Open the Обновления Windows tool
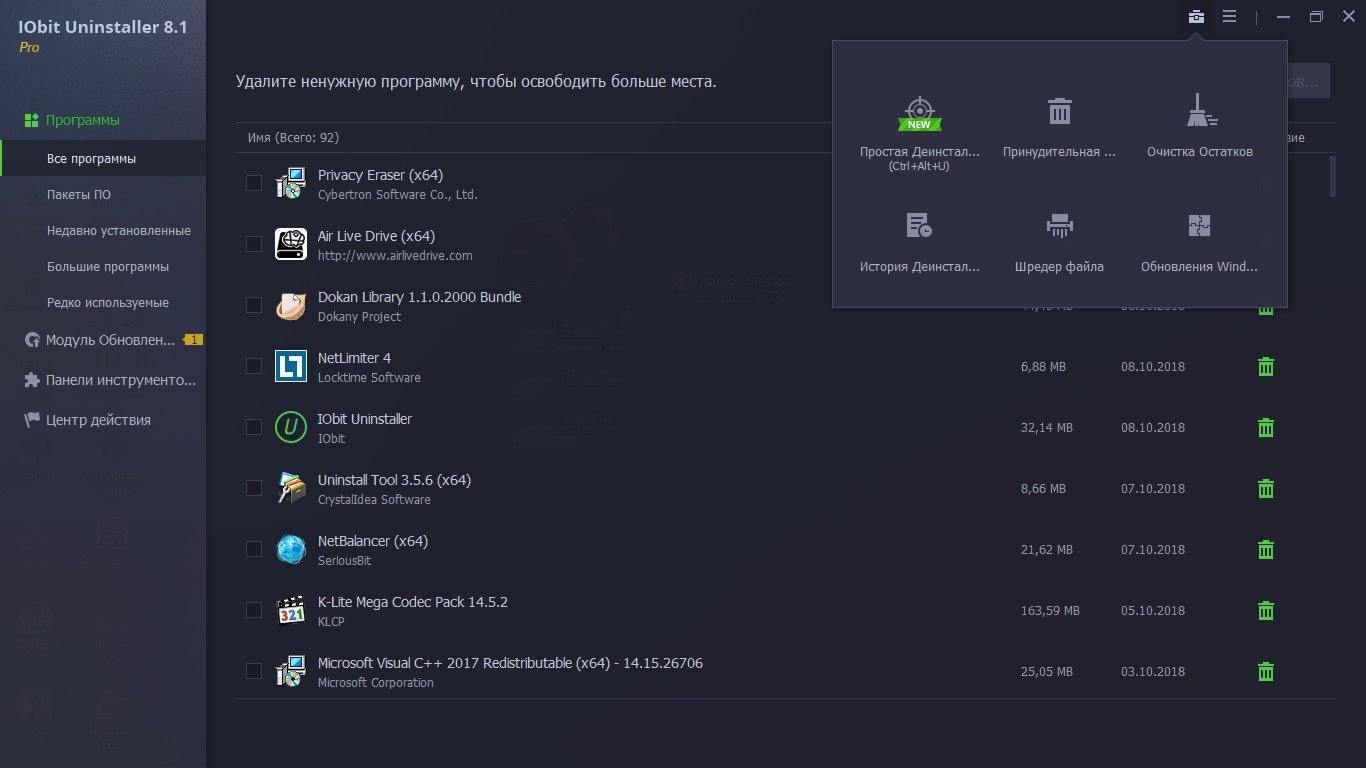Viewport: 1366px width, 768px height. 1199,242
